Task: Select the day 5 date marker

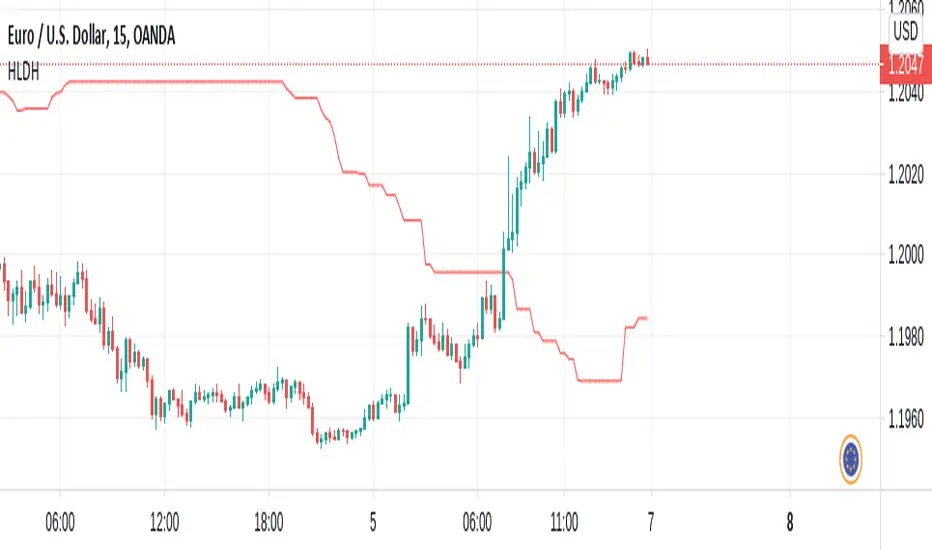Action: [x=372, y=521]
